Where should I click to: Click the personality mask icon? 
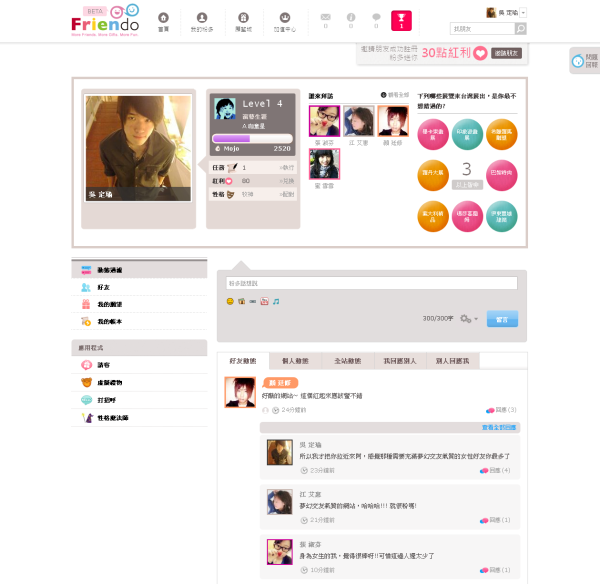click(x=230, y=194)
